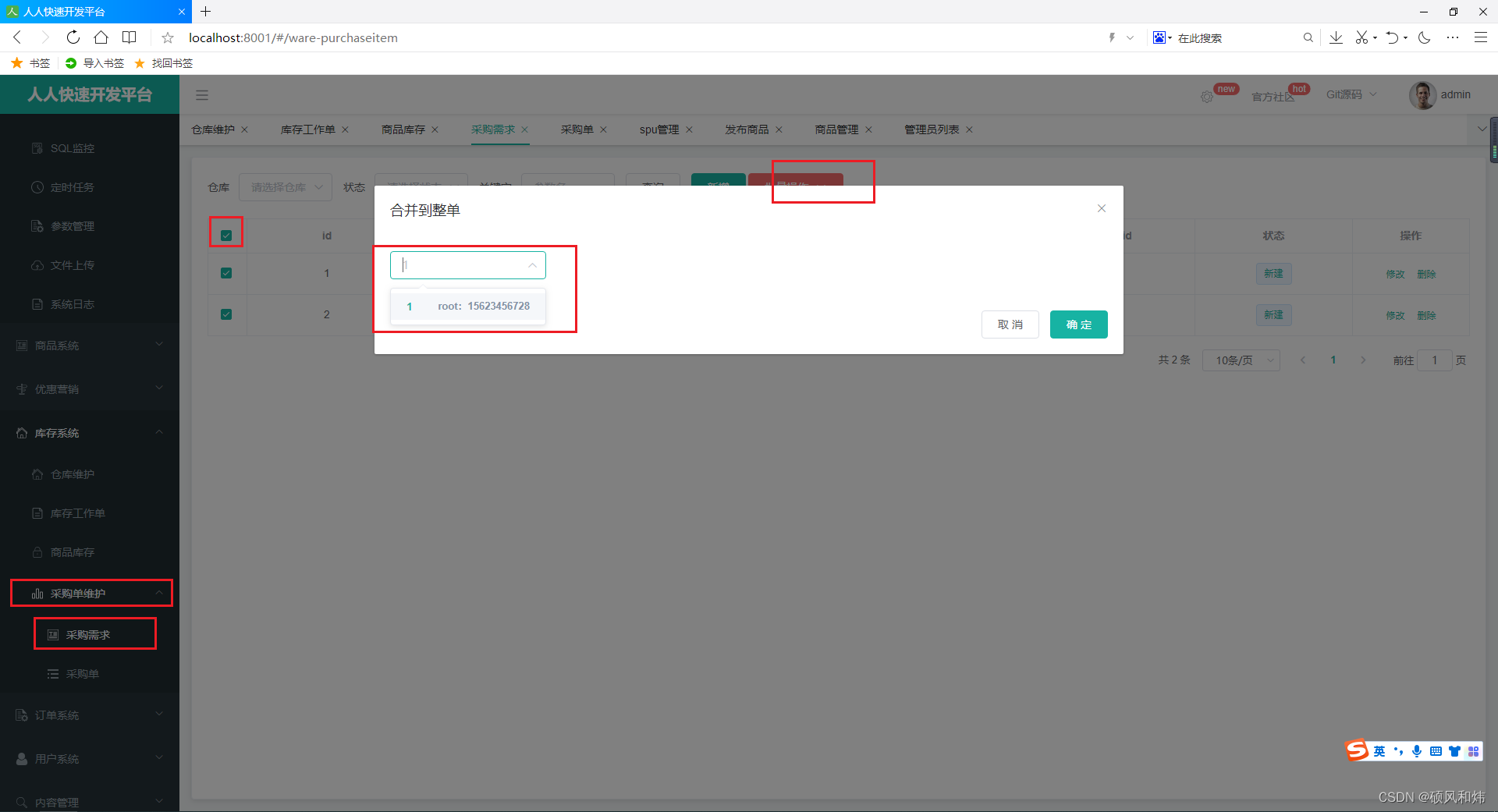Open the browser home page
Screen dimensions: 1498x812
click(x=101, y=37)
